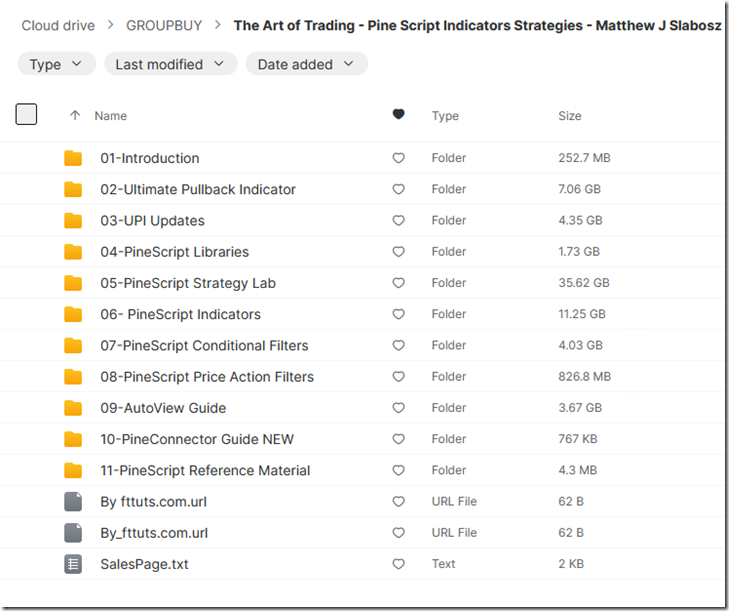
Task: Click the sort arrow next to Name
Action: 75,115
